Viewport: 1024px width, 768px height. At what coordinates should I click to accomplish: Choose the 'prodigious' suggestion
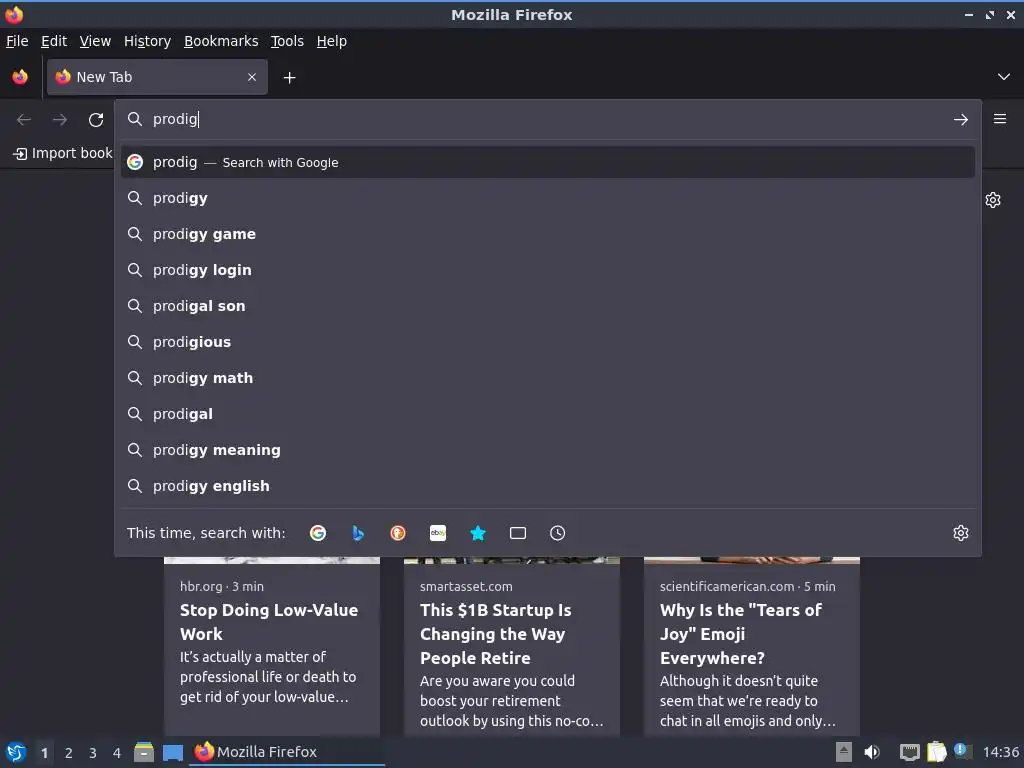548,342
